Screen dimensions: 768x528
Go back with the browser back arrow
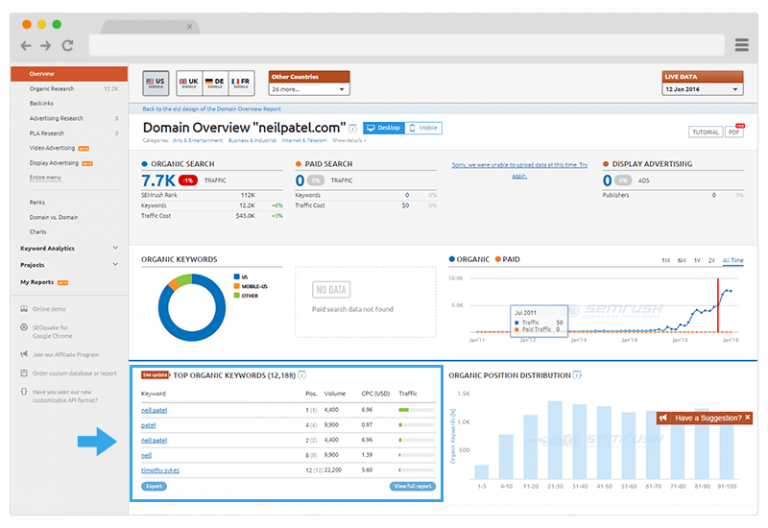click(26, 45)
